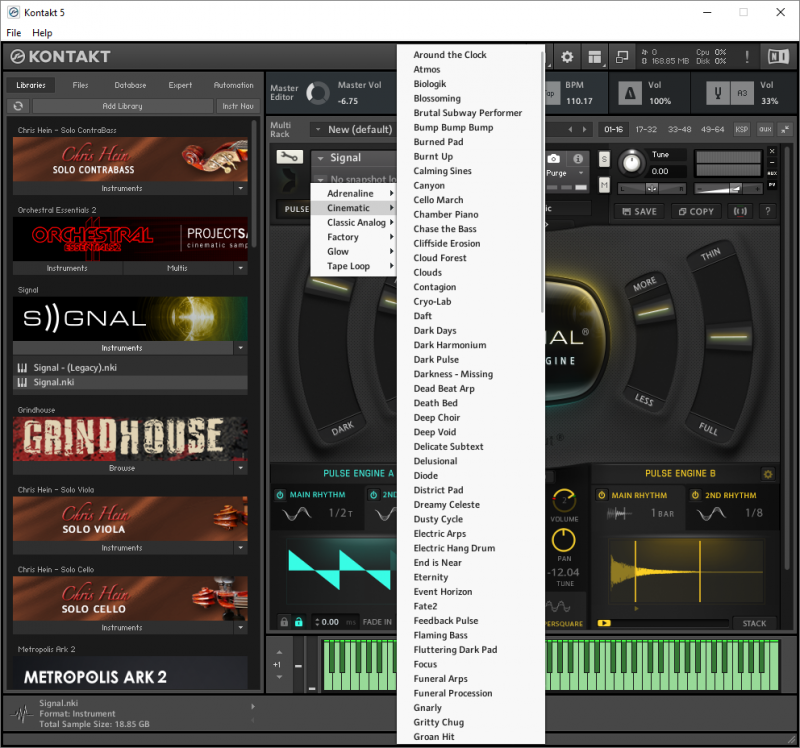Toggle the aux sends display on the instrument
800x748 pixels.
(771, 173)
